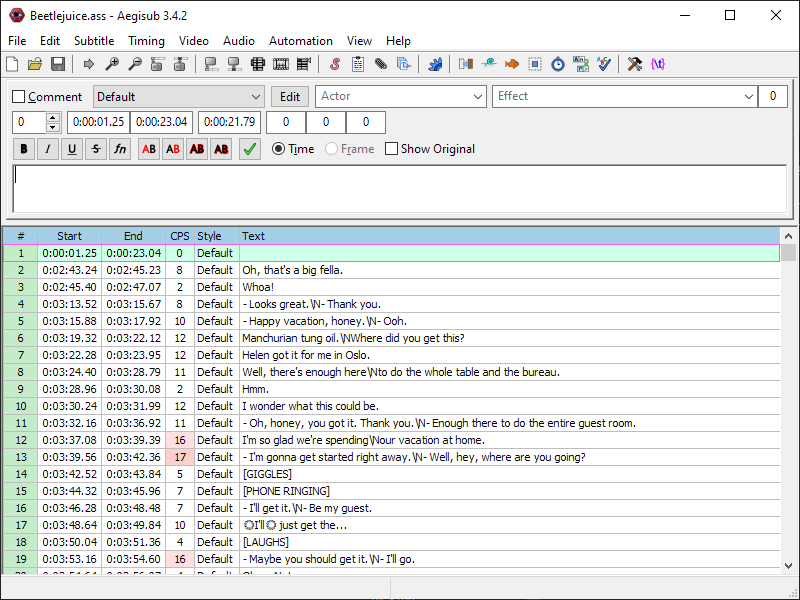Open the Options hammer-and-wrench icon
This screenshot has height=600, width=800.
pyautogui.click(x=634, y=64)
